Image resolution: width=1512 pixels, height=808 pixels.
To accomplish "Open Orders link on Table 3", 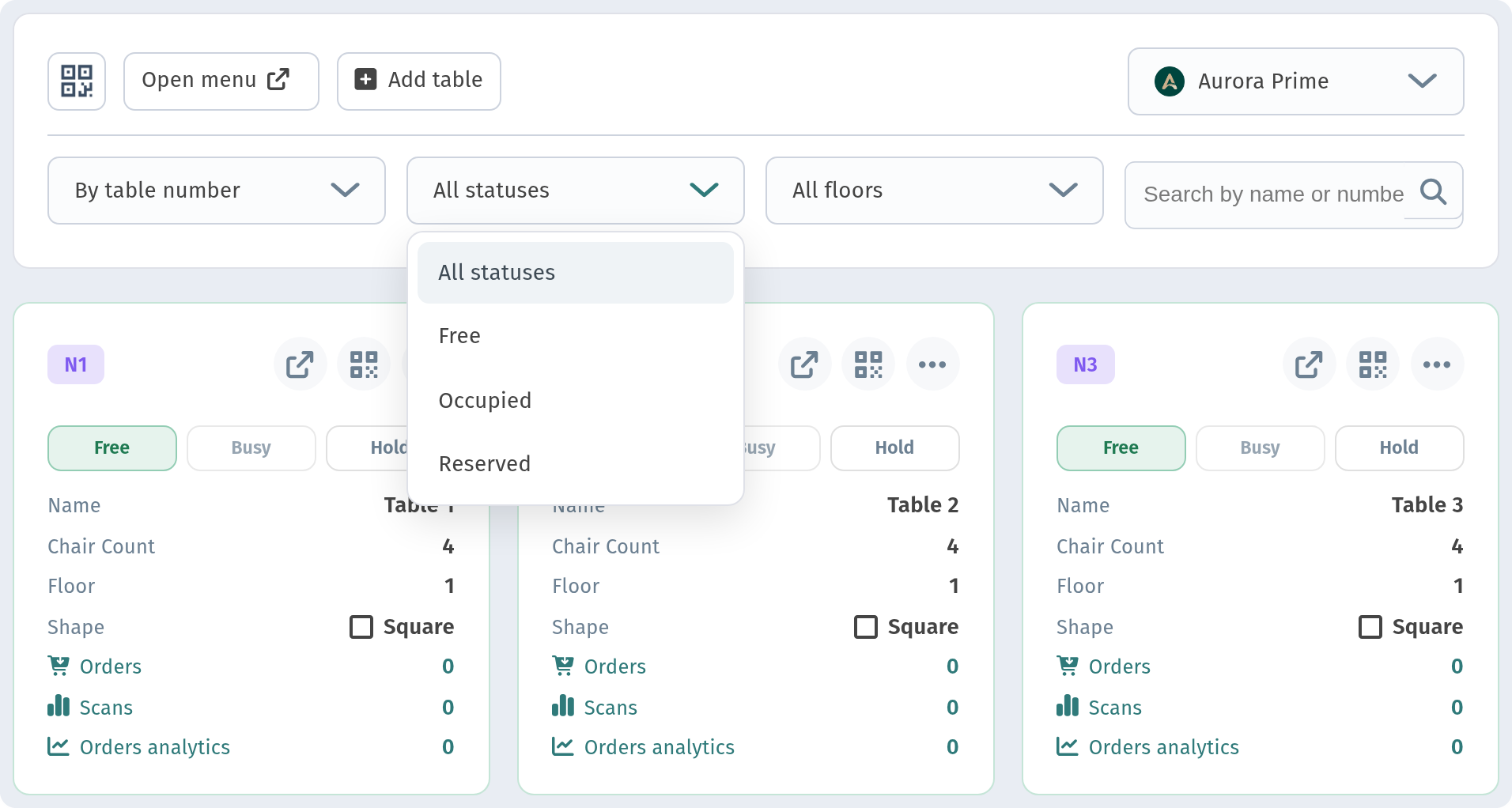I will (1120, 666).
